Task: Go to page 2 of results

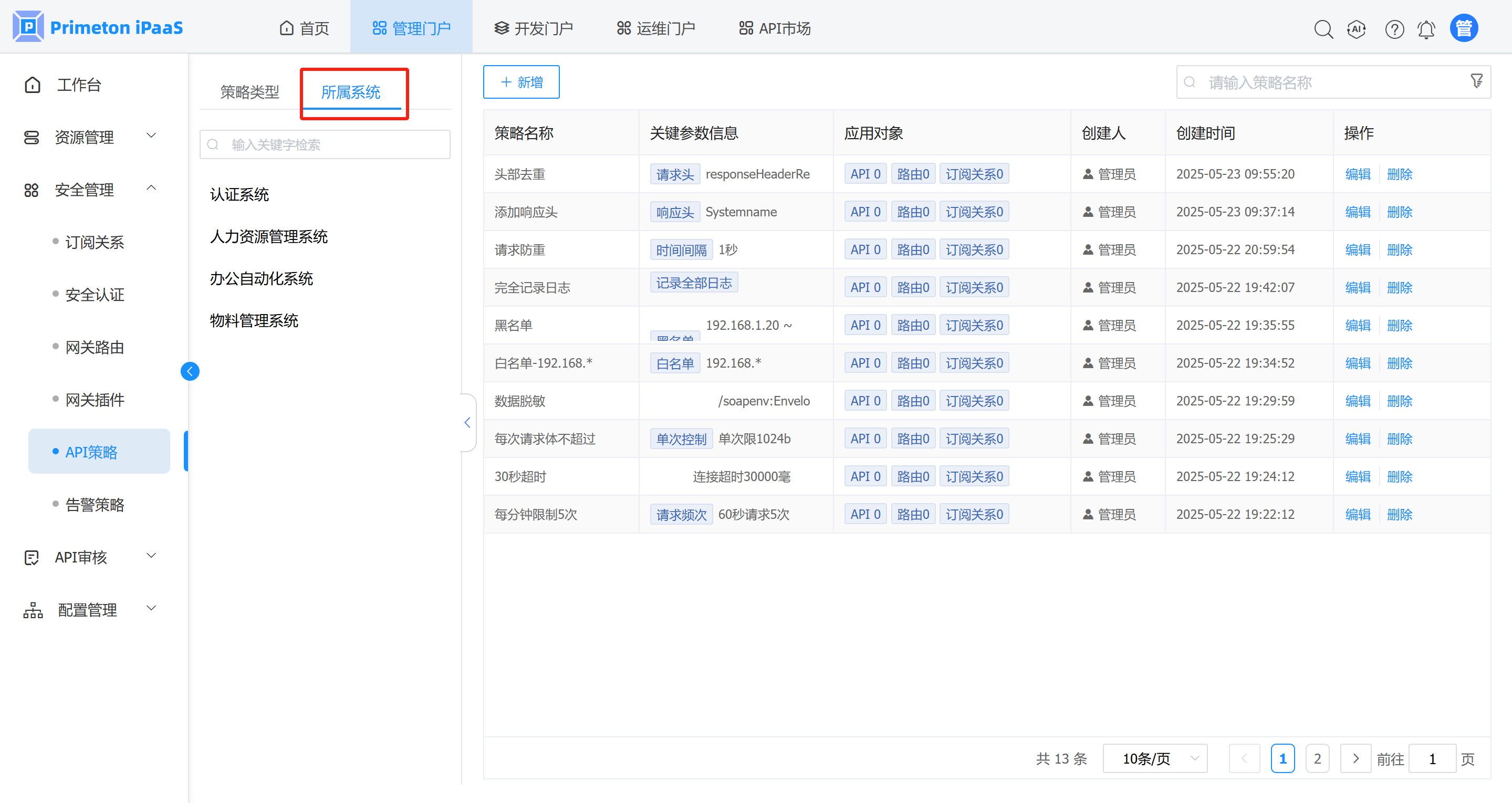Action: [x=1317, y=758]
